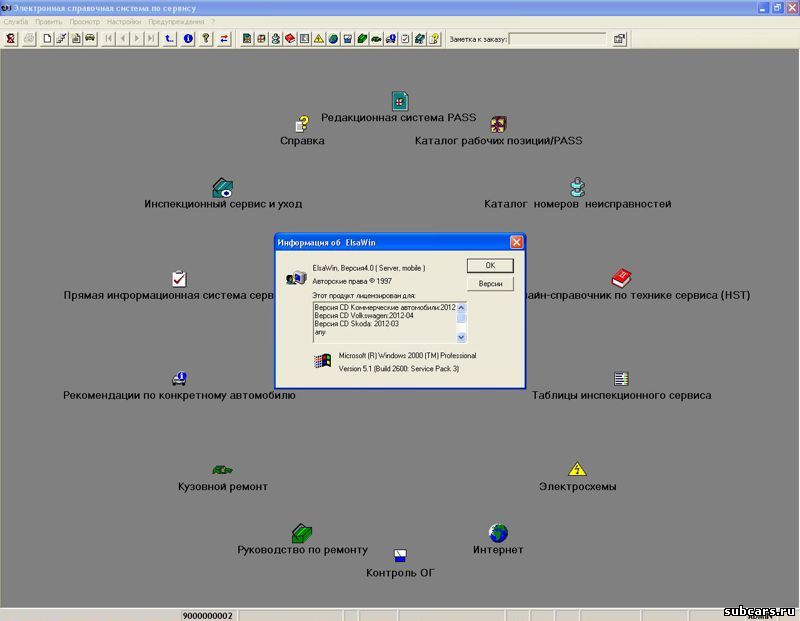Click icon button right of Заметка к заказу field

click(x=619, y=39)
